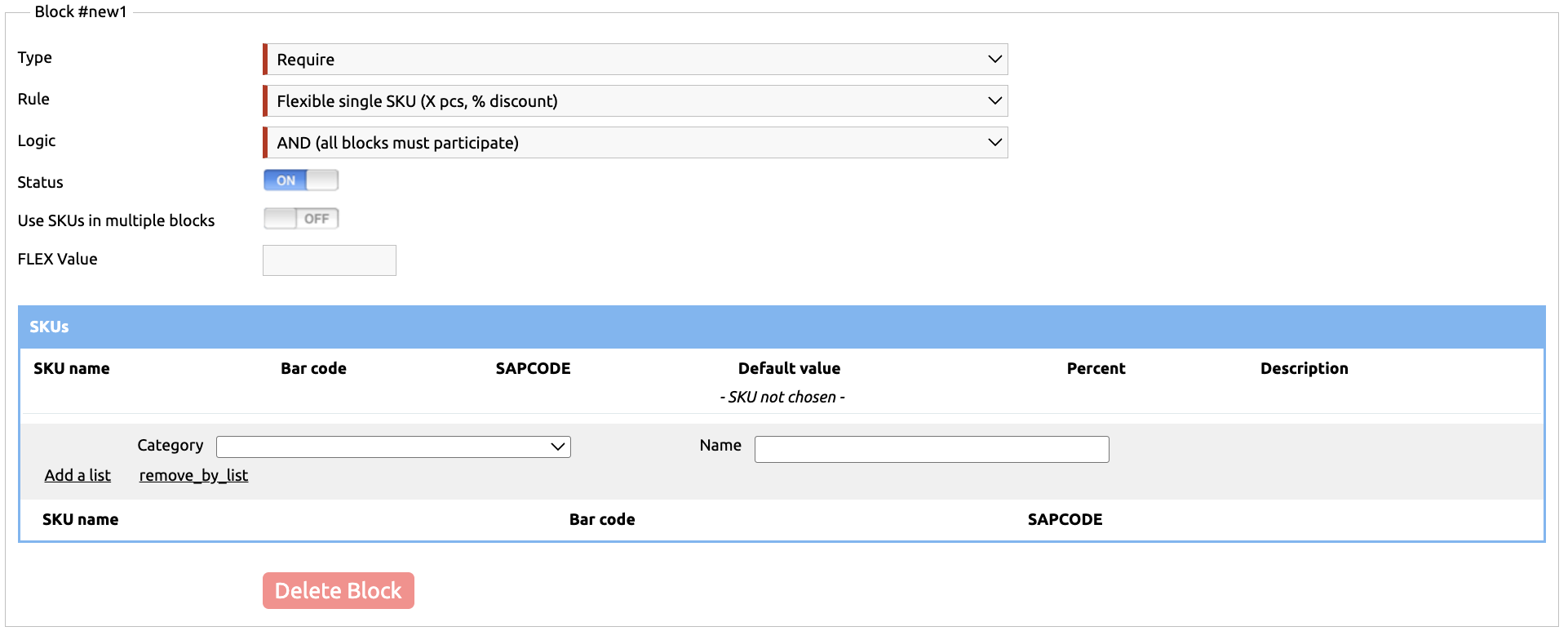Screen dimensions: 1568x640
Task: Click the blue SKUs panel header
Action: pos(782,327)
